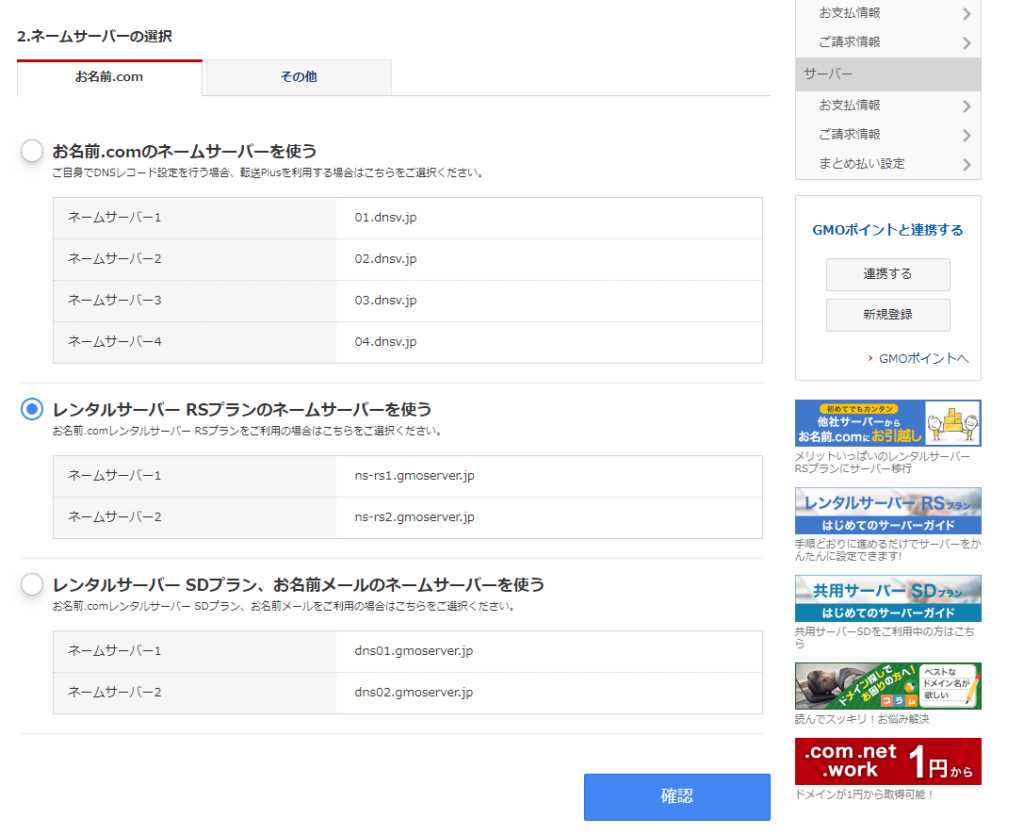Open the .com .net .work 1円 promotion banner
Screen dimensions: 1024x834
click(x=888, y=760)
